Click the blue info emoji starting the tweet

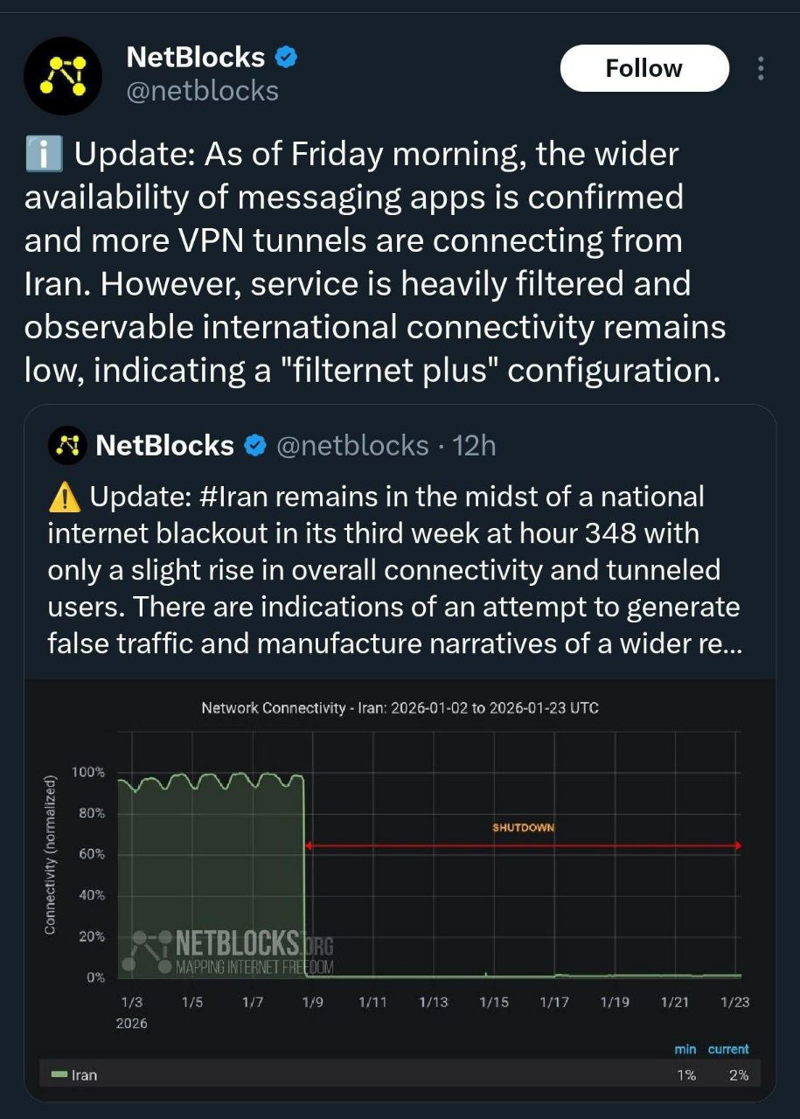click(x=43, y=155)
